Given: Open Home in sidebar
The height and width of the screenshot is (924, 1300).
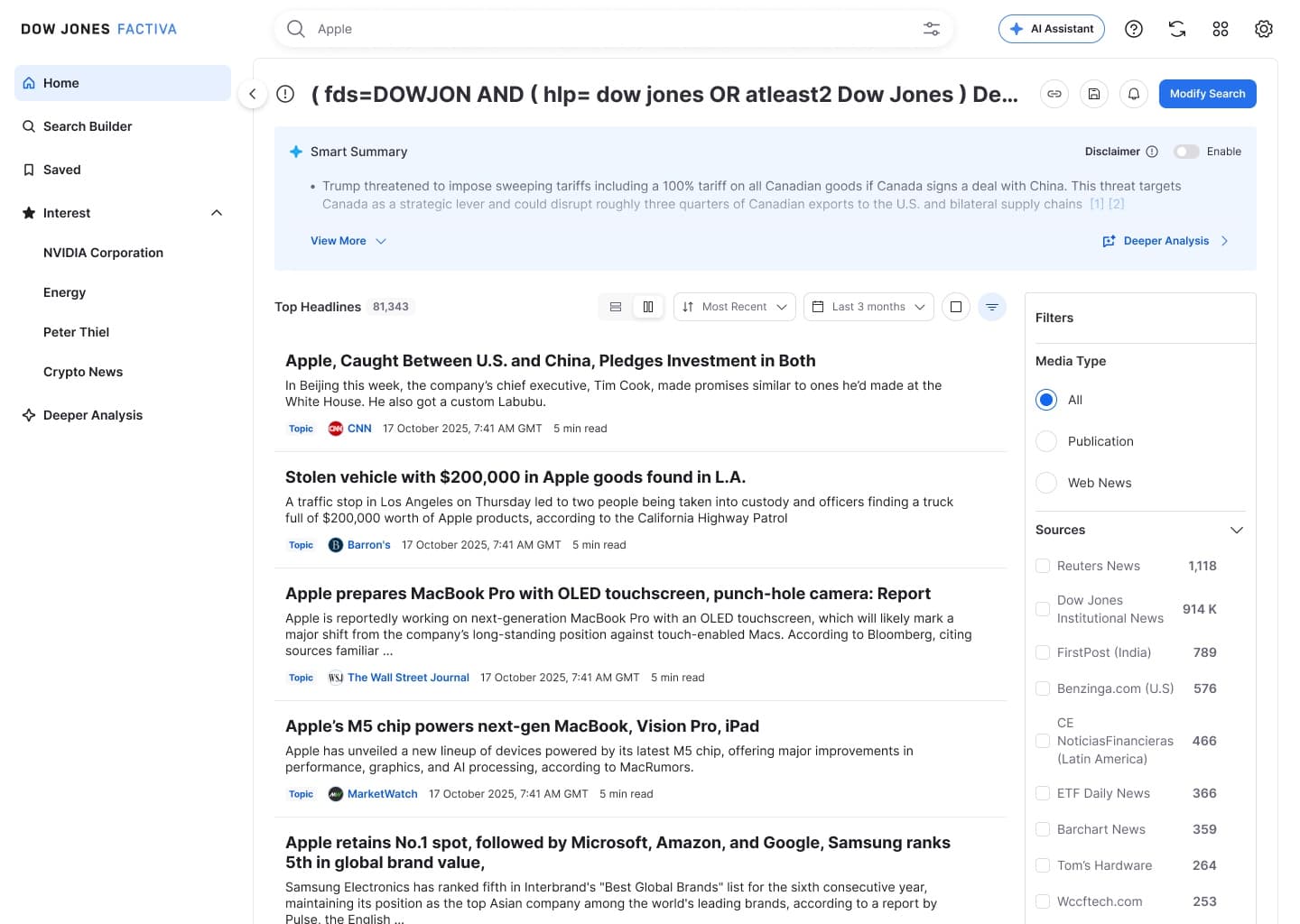Looking at the screenshot, I should [123, 83].
